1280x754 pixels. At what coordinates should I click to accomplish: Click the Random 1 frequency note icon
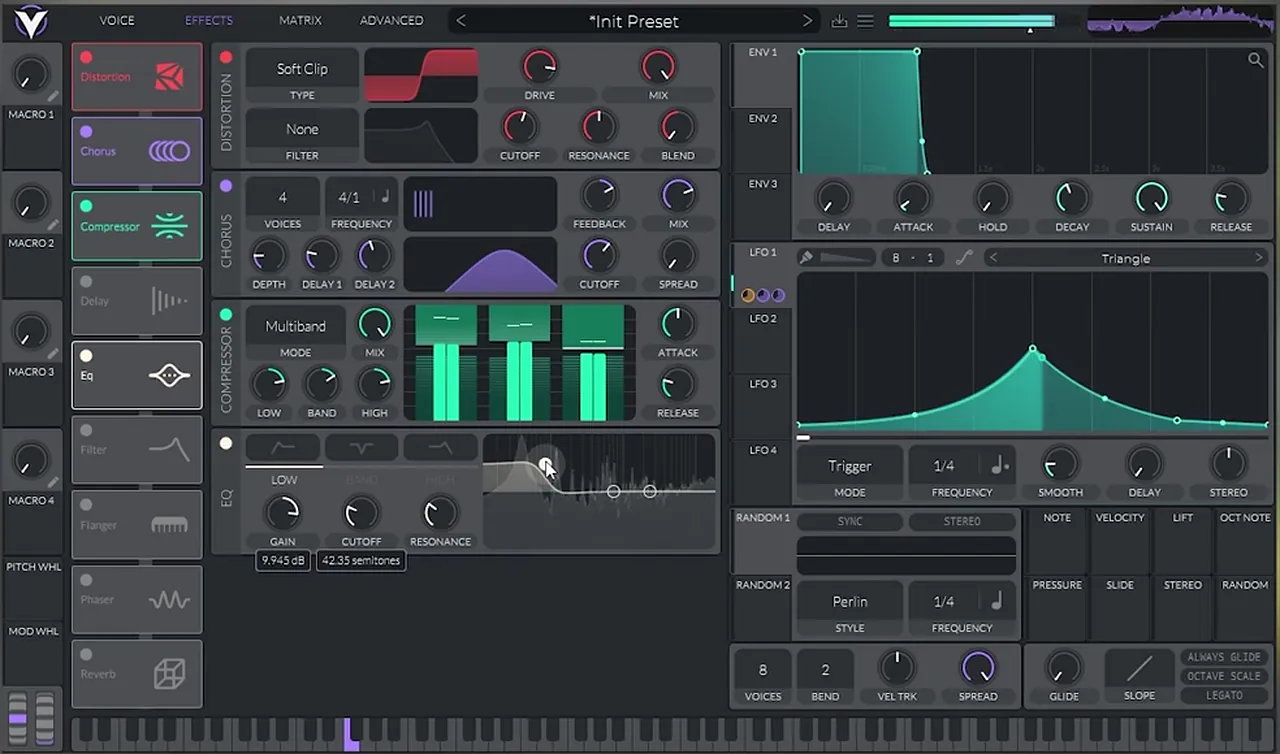(x=997, y=601)
